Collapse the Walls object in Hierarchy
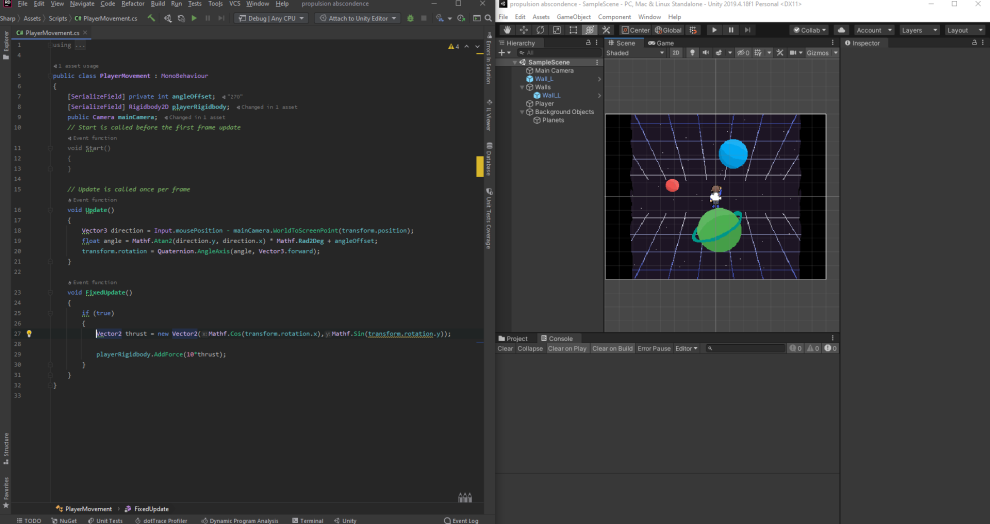Viewport: 990px width, 524px height. pyautogui.click(x=520, y=87)
